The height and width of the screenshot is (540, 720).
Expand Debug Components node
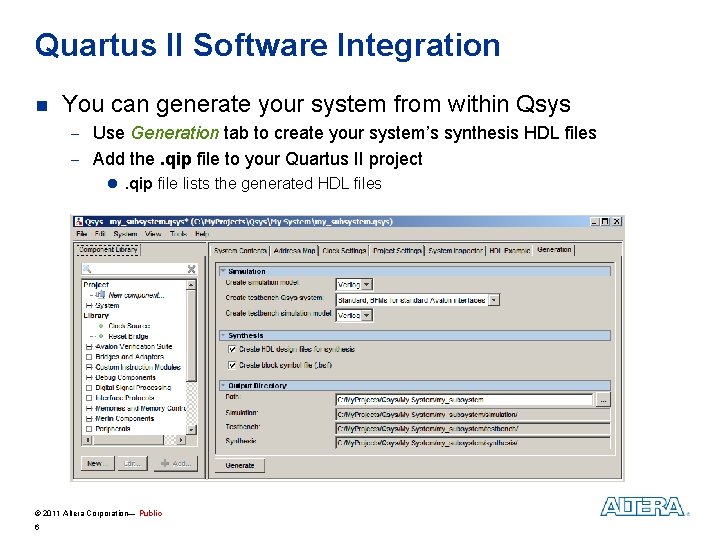point(89,377)
